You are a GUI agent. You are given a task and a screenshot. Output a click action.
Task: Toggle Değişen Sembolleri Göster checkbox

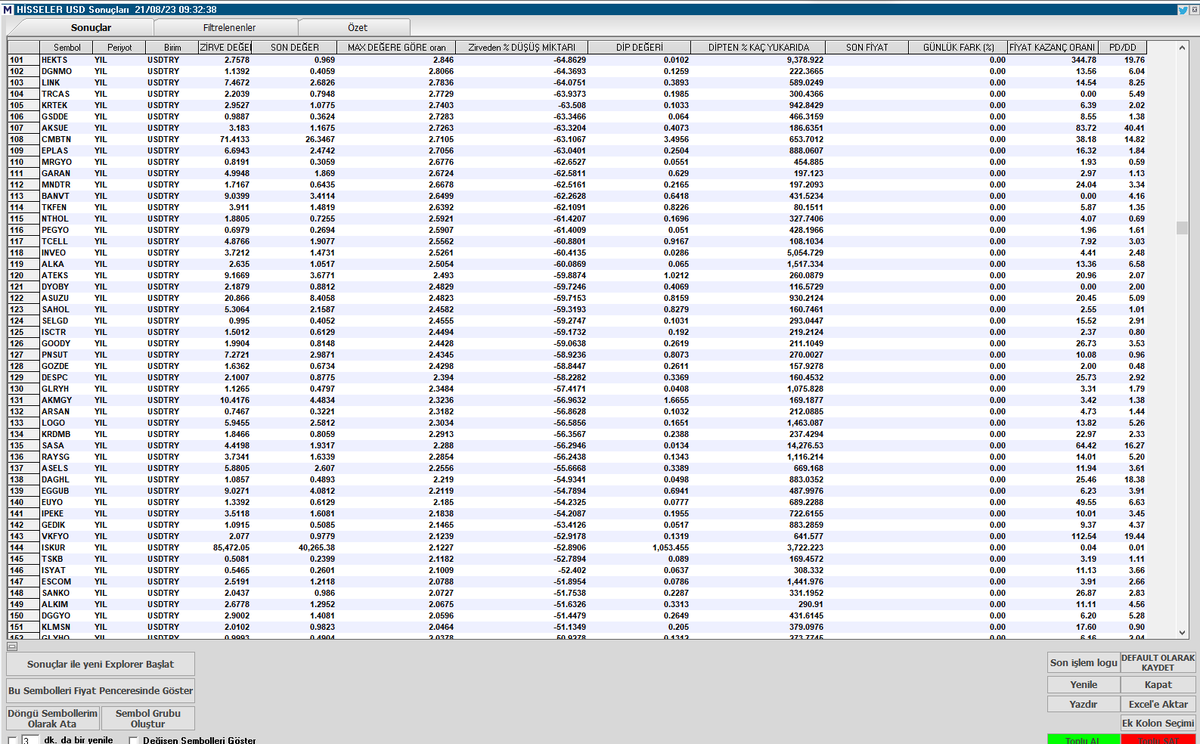134,740
